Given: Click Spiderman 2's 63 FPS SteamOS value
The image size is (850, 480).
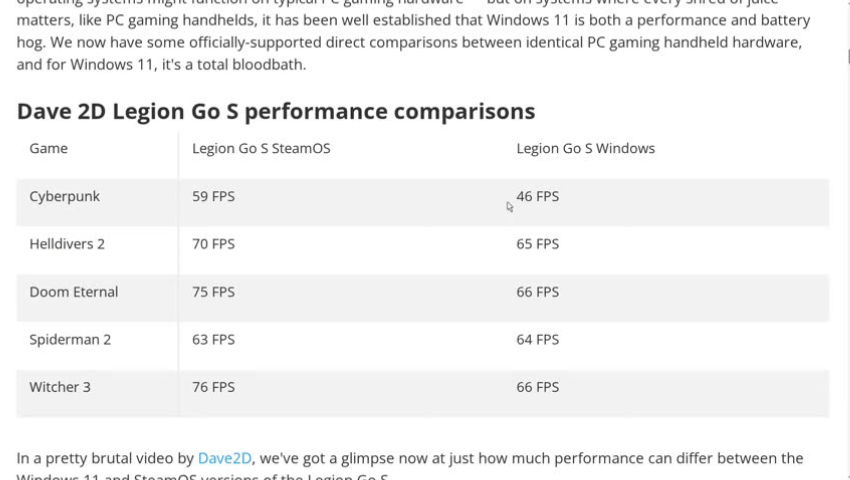Looking at the screenshot, I should pyautogui.click(x=213, y=340).
